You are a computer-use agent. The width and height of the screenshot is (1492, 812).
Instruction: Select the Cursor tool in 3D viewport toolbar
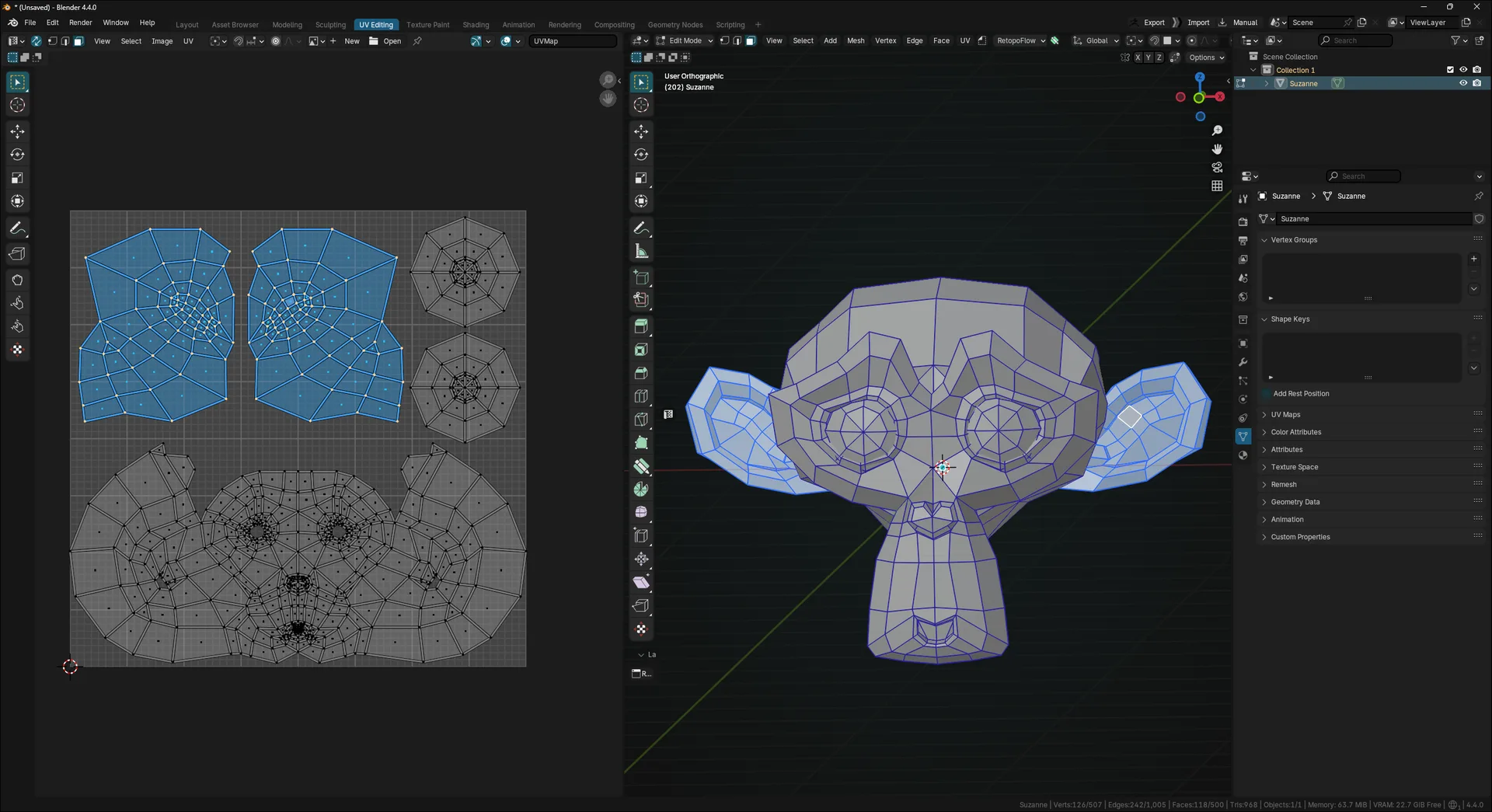click(x=641, y=105)
